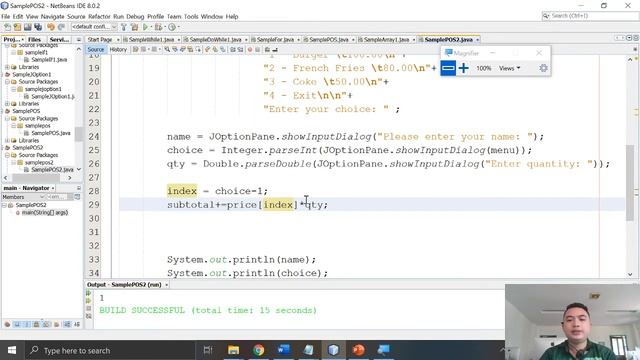Select main(String[] args) in Navigator
Image resolution: width=640 pixels, height=360 pixels.
(x=44, y=213)
